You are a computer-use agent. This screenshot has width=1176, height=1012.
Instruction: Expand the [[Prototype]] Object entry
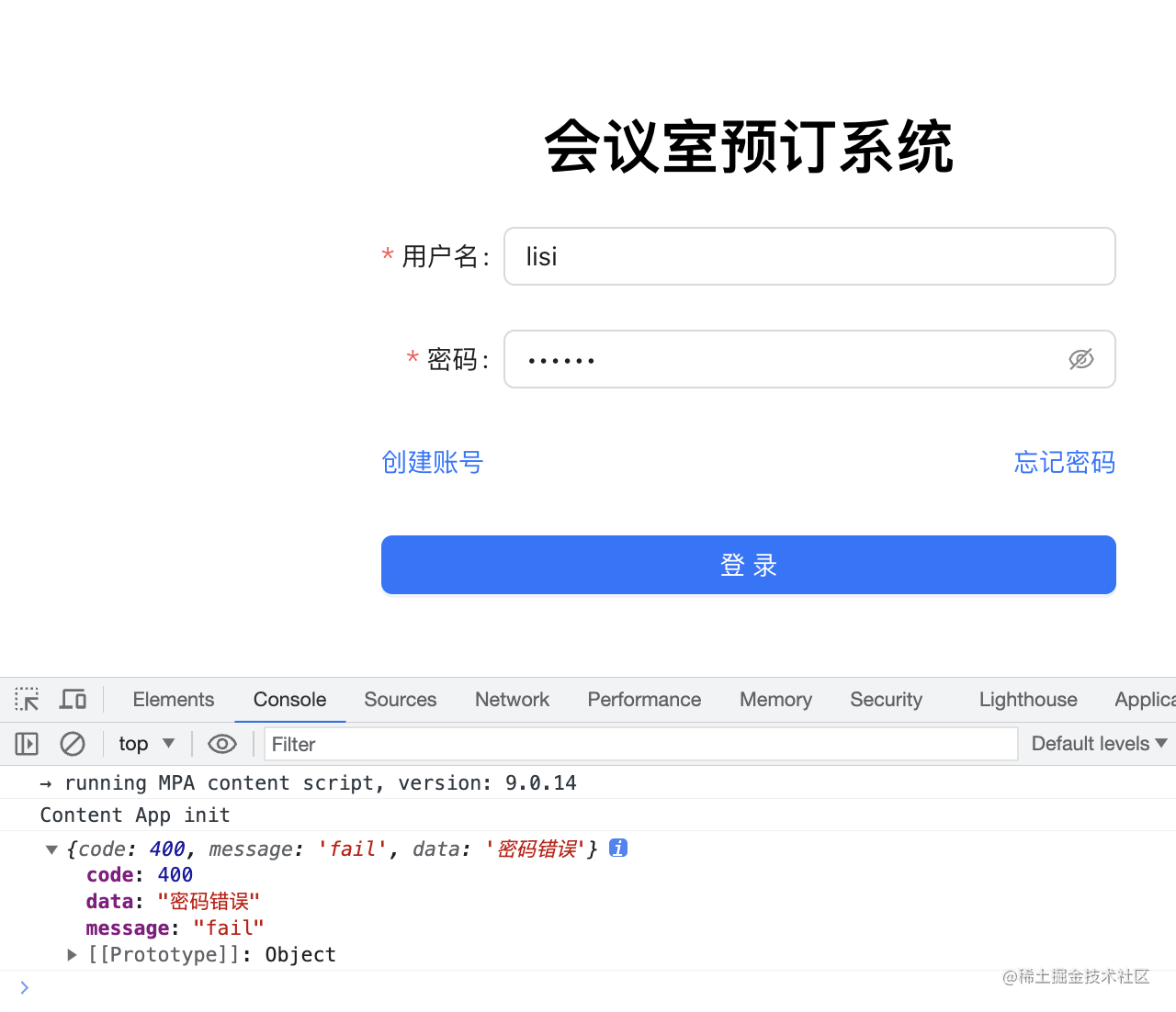click(x=72, y=955)
